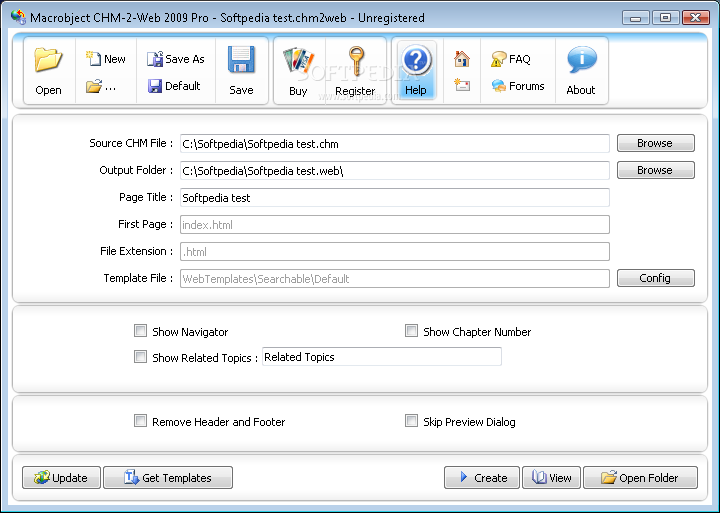Click the Related Topics text field
This screenshot has height=513, width=720.
pos(382,357)
